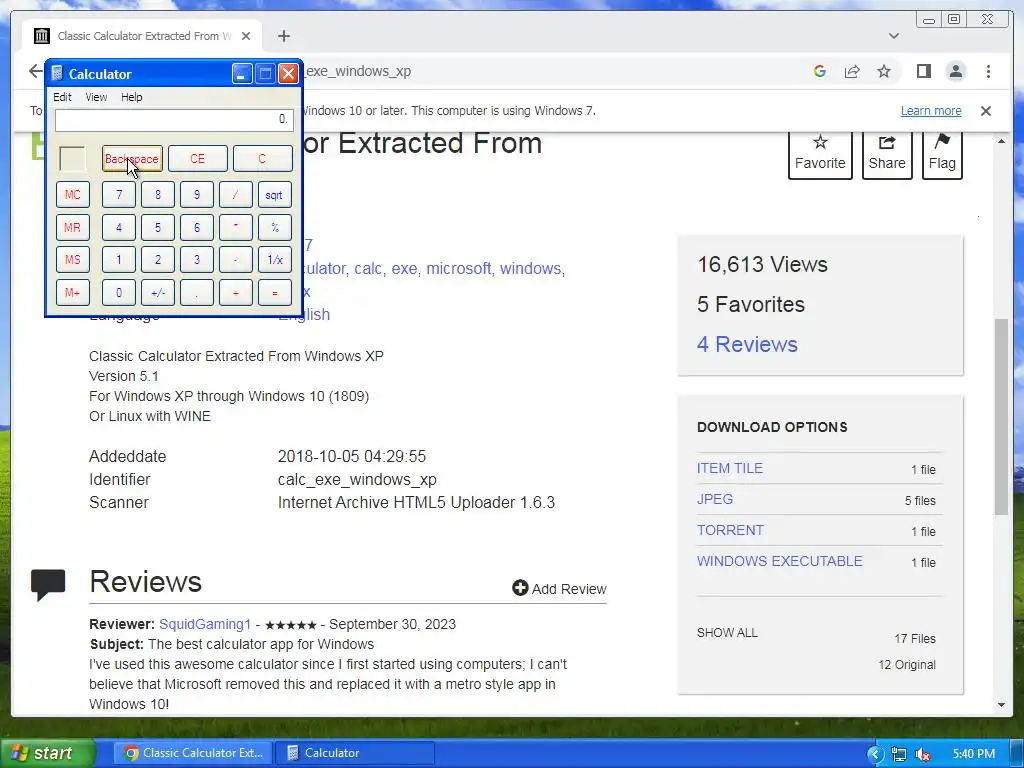Viewport: 1024px width, 768px height.
Task: Hit the 2 key on Calculator
Action: click(157, 260)
